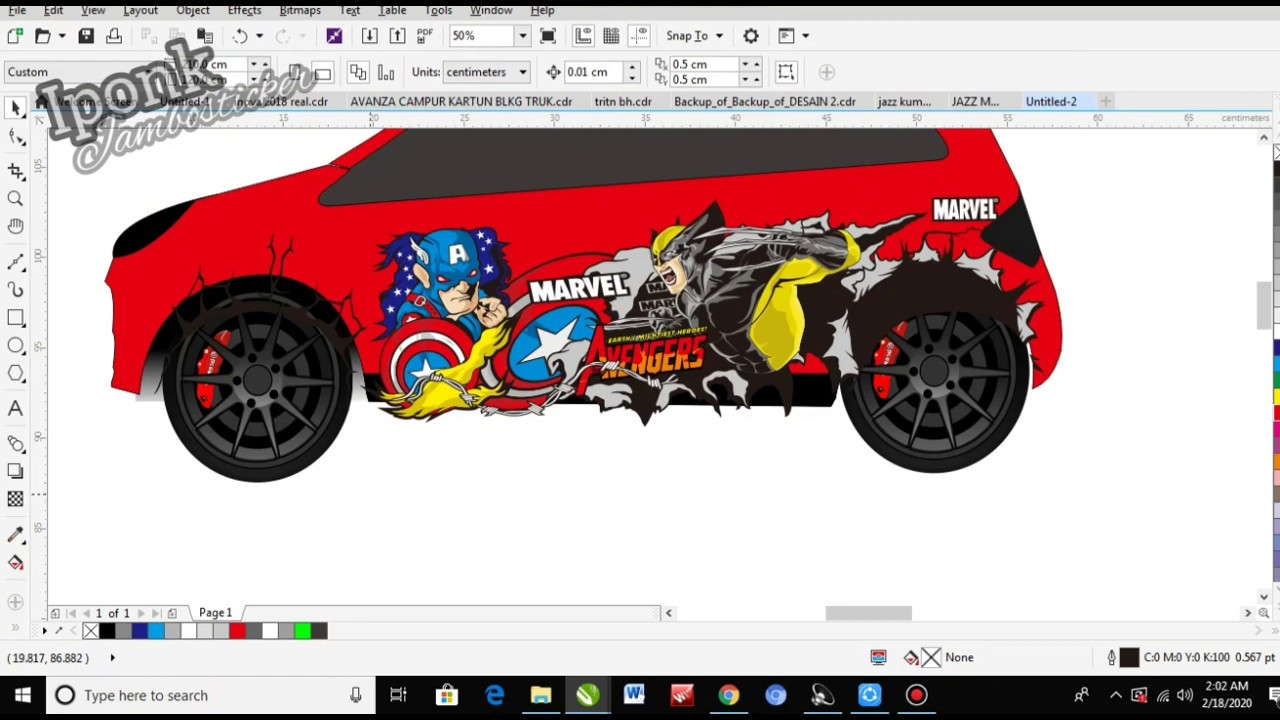Select the Transparency checkerboard tool
The width and height of the screenshot is (1280, 720).
[15, 499]
